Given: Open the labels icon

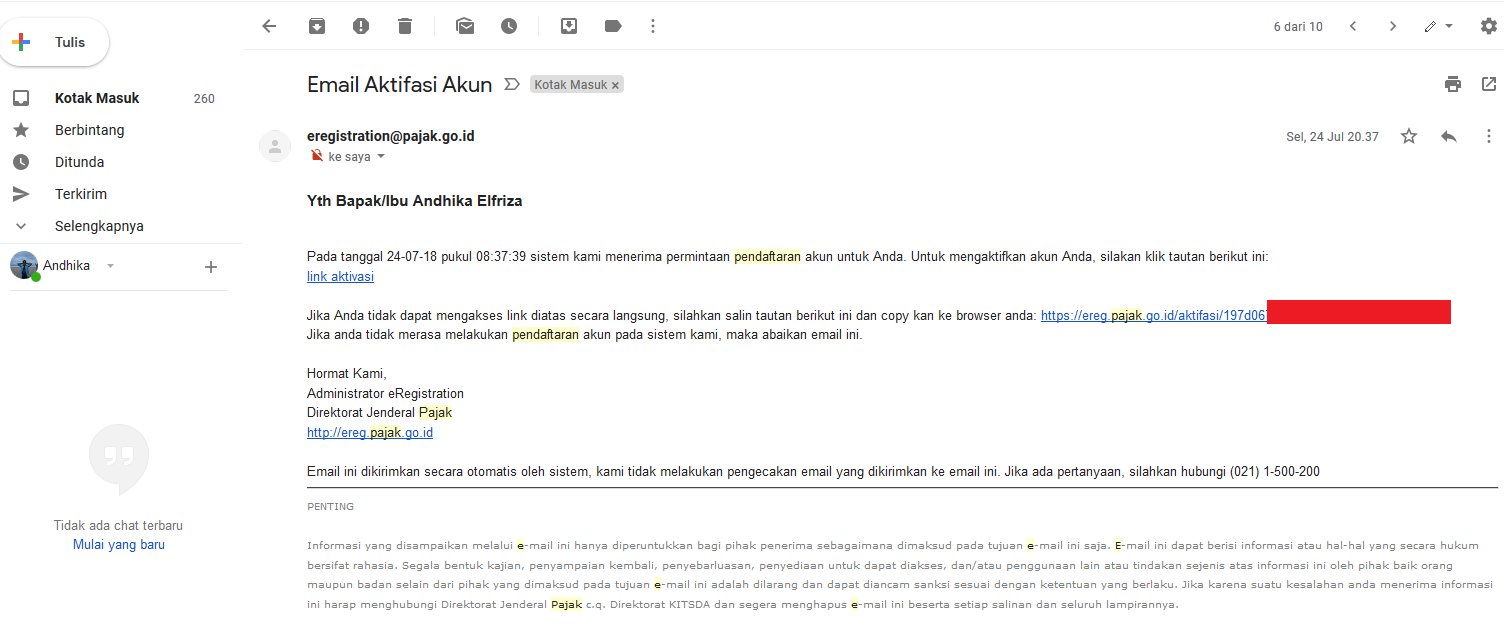Looking at the screenshot, I should (x=613, y=26).
